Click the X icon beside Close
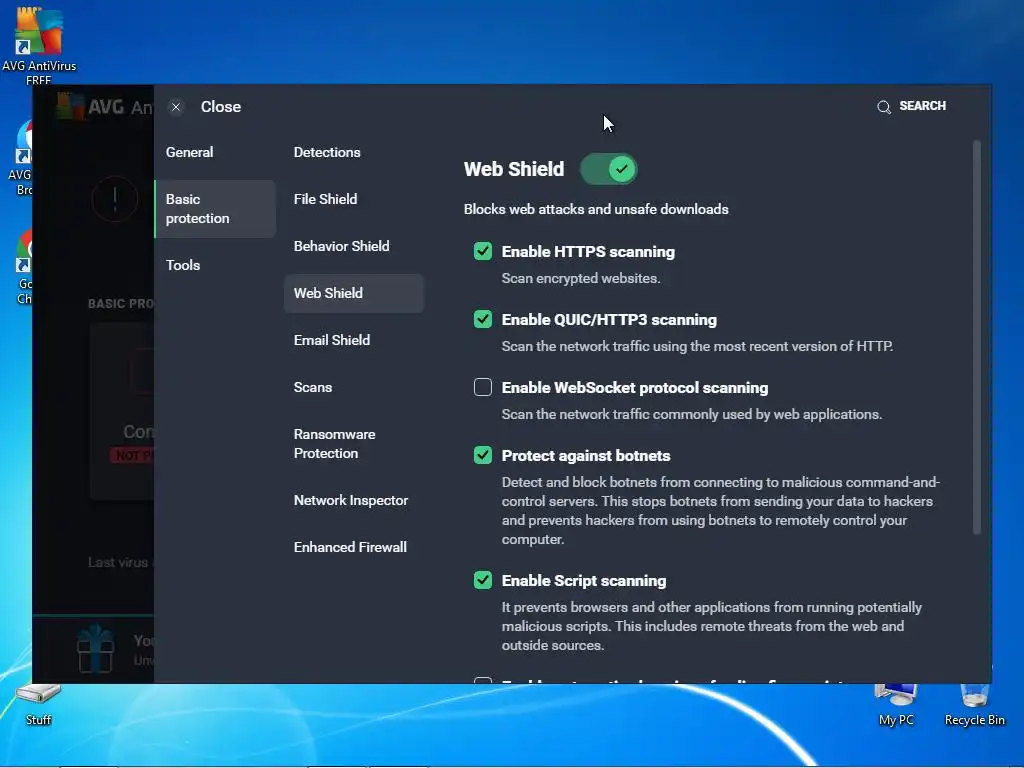Image resolution: width=1024 pixels, height=768 pixels. [176, 106]
